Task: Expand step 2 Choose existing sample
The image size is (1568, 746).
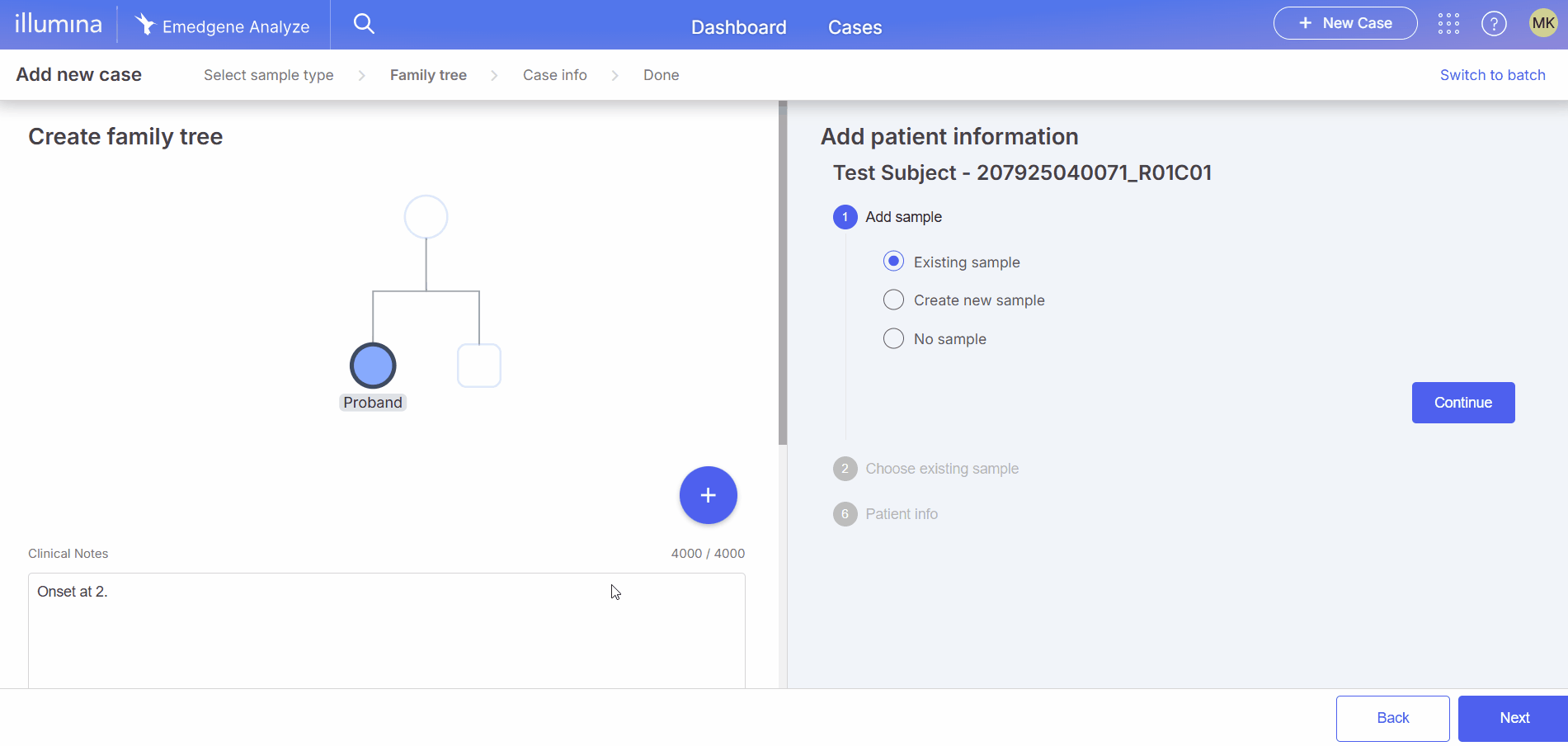Action: click(941, 469)
